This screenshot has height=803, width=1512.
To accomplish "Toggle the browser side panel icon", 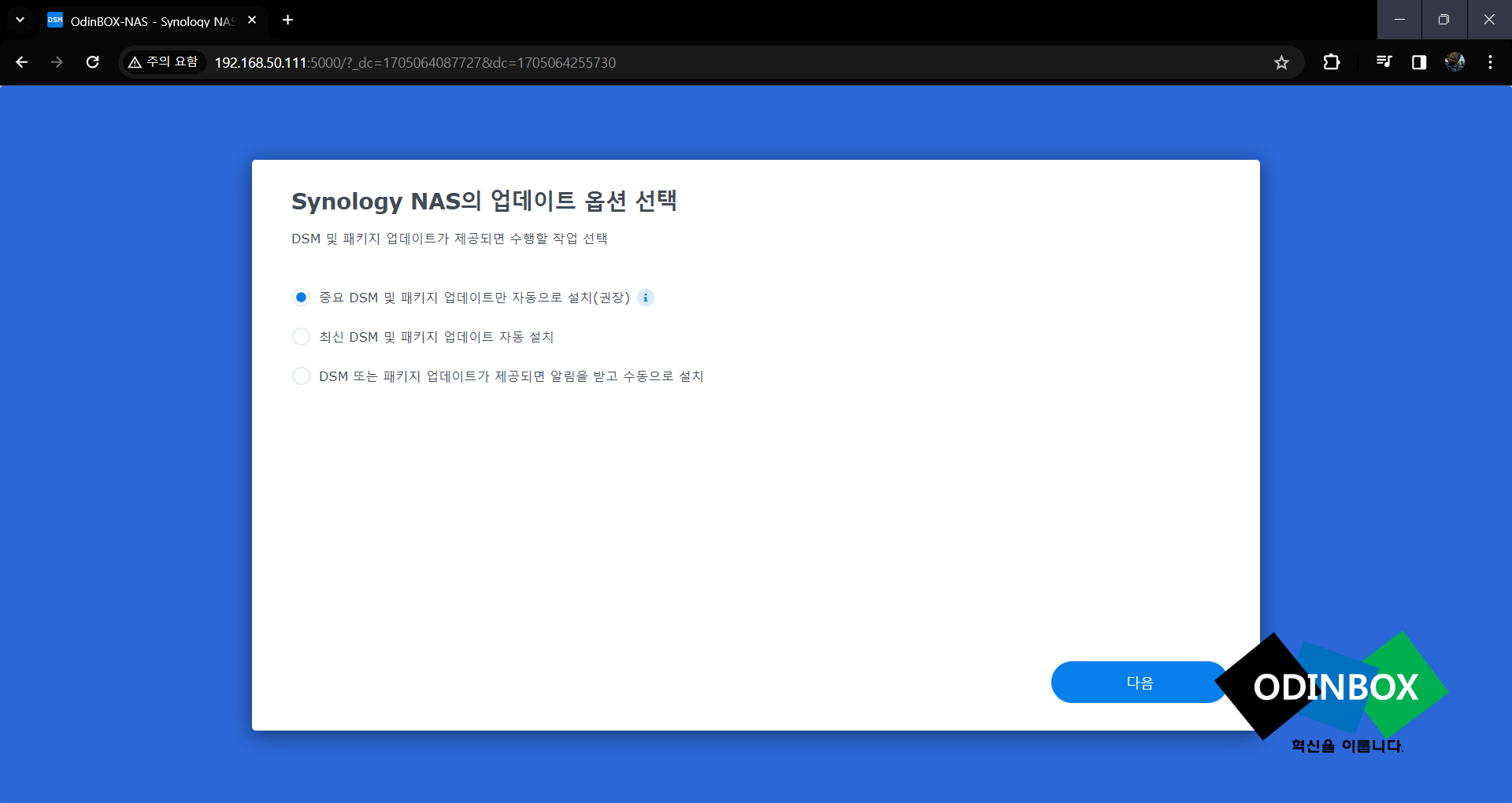I will (x=1419, y=62).
